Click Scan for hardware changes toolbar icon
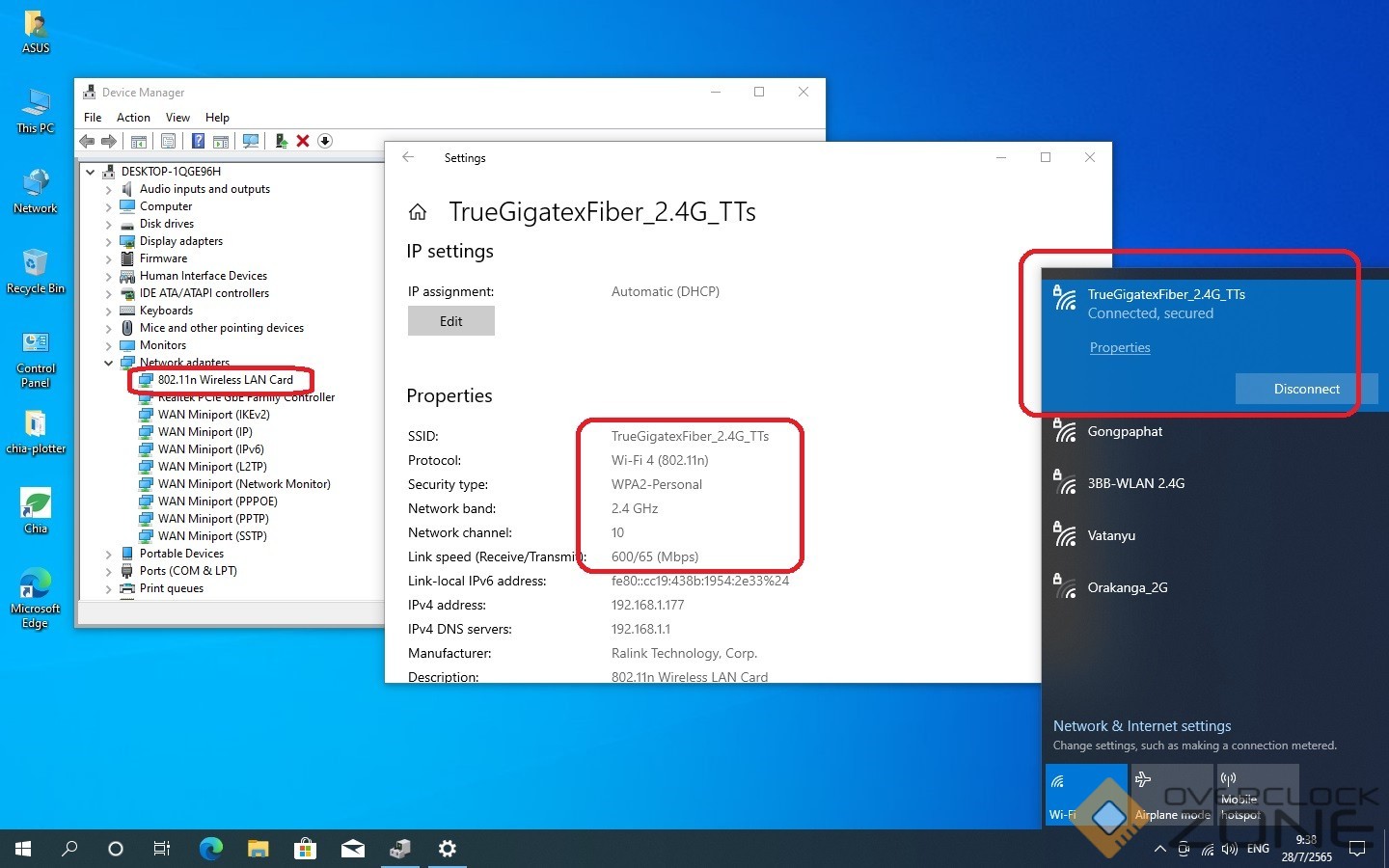This screenshot has width=1389, height=868. point(251,141)
